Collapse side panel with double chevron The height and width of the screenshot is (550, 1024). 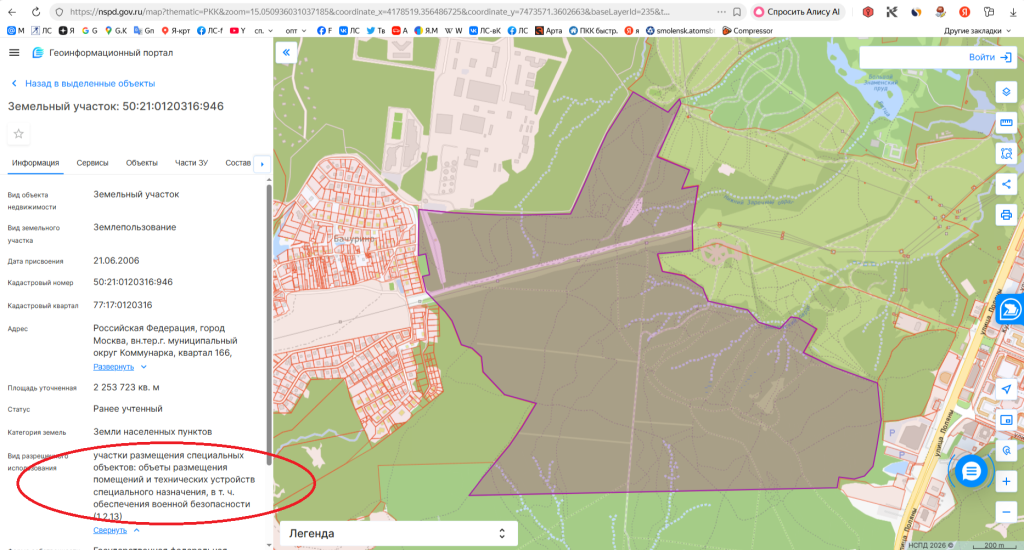point(286,53)
